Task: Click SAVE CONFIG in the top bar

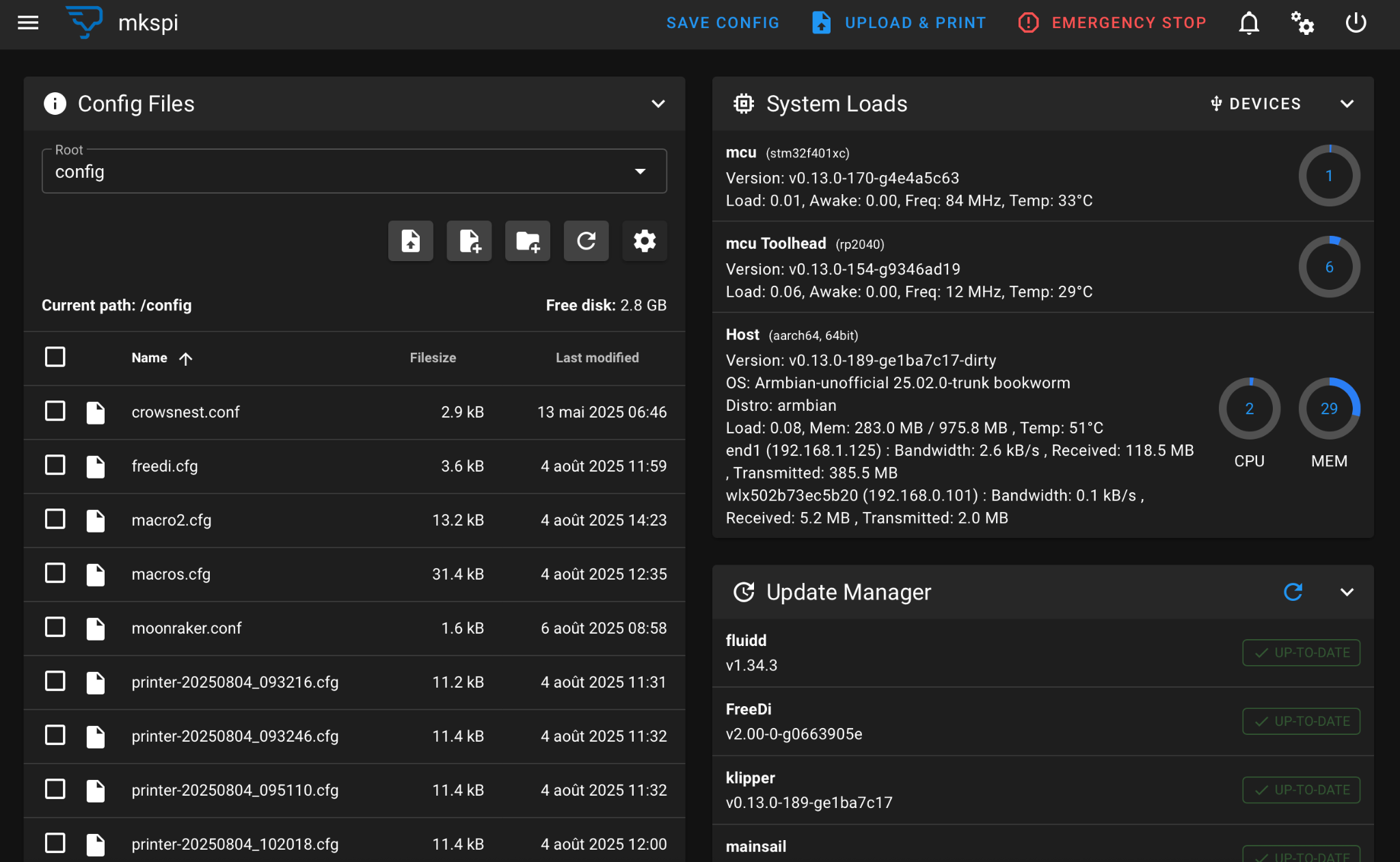Action: 723,23
